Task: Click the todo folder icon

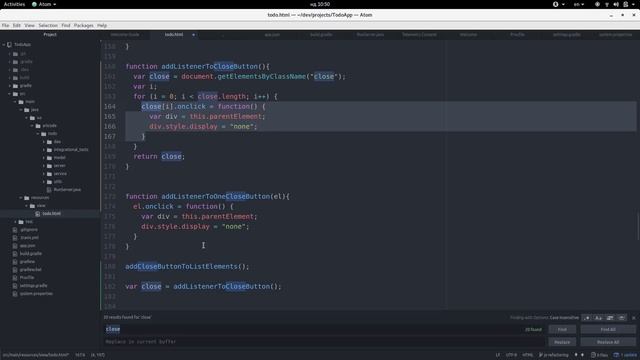Action: coord(44,134)
